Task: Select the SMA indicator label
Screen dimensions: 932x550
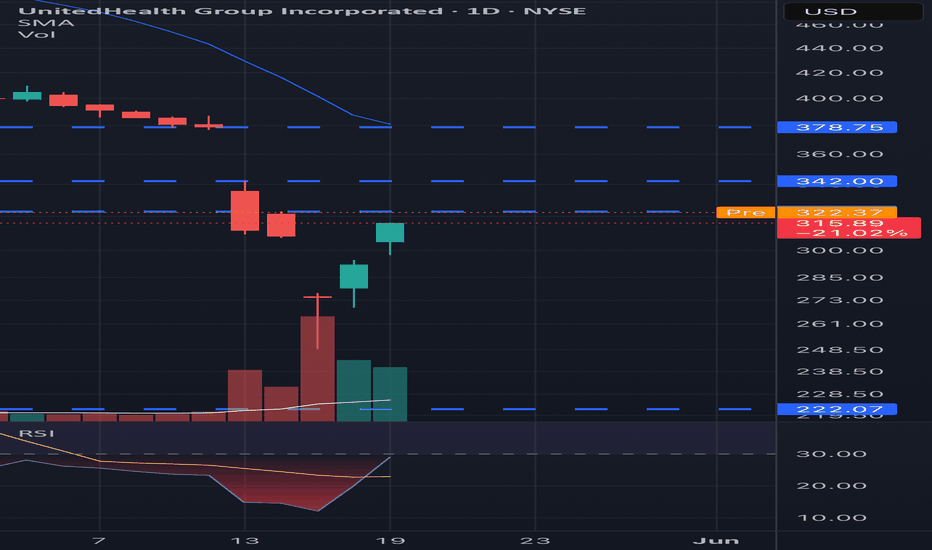Action: click(46, 23)
